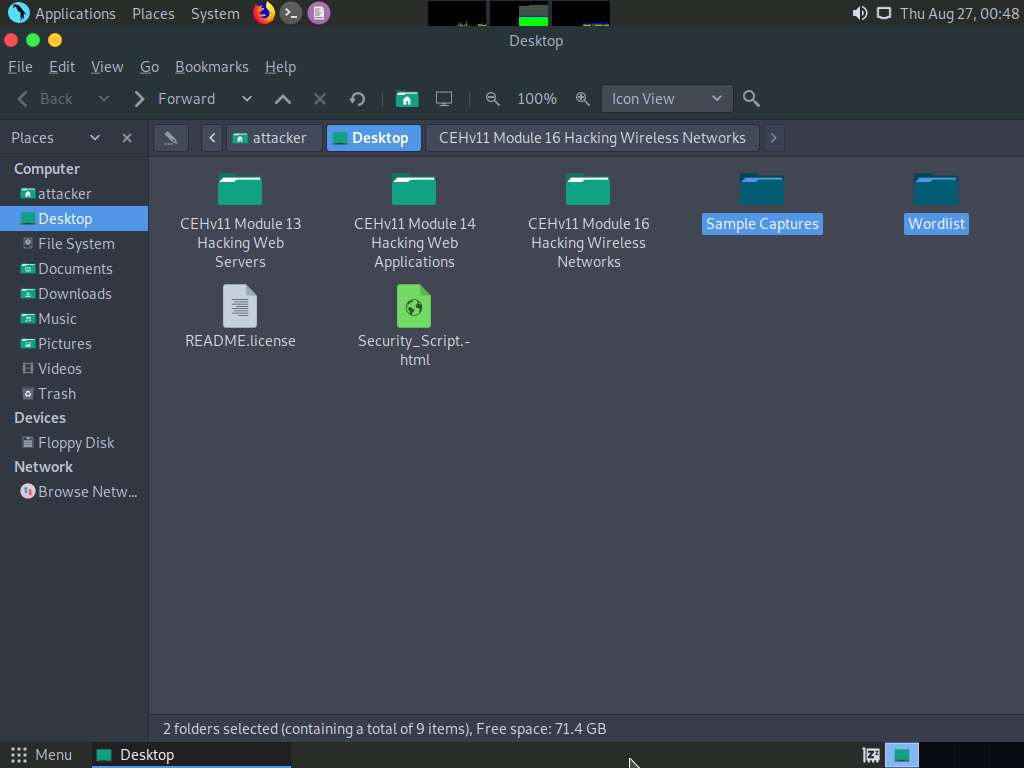The width and height of the screenshot is (1024, 768).
Task: Launch Firefox from the top panel
Action: (x=263, y=13)
